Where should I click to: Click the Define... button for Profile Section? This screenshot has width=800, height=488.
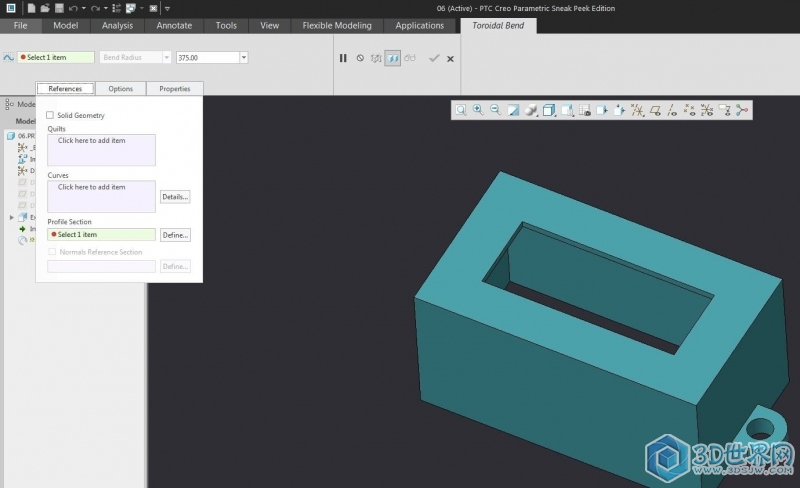click(x=175, y=235)
